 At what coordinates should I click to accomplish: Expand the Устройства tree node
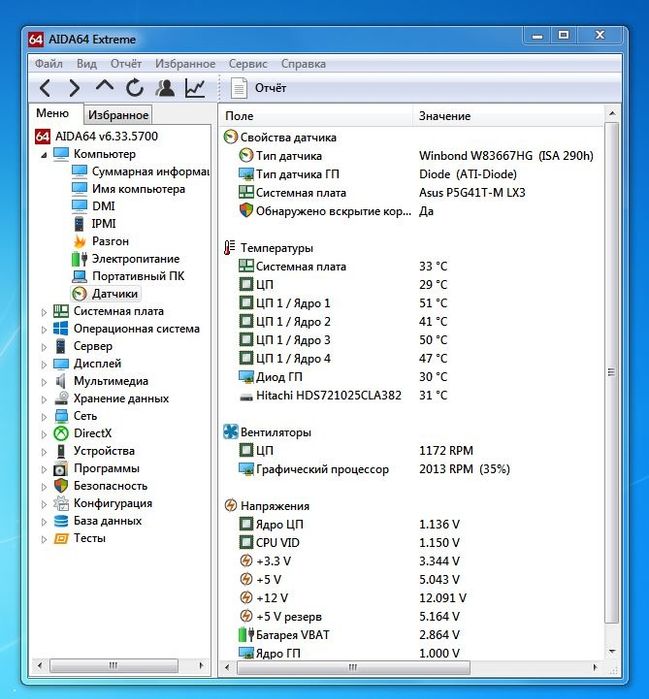tap(44, 452)
